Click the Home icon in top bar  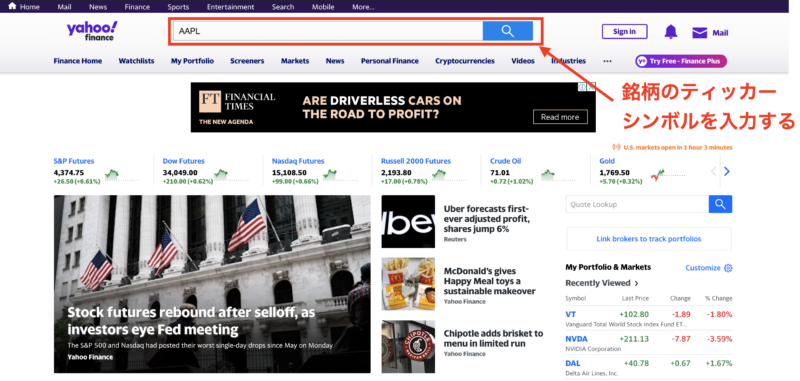[12, 7]
